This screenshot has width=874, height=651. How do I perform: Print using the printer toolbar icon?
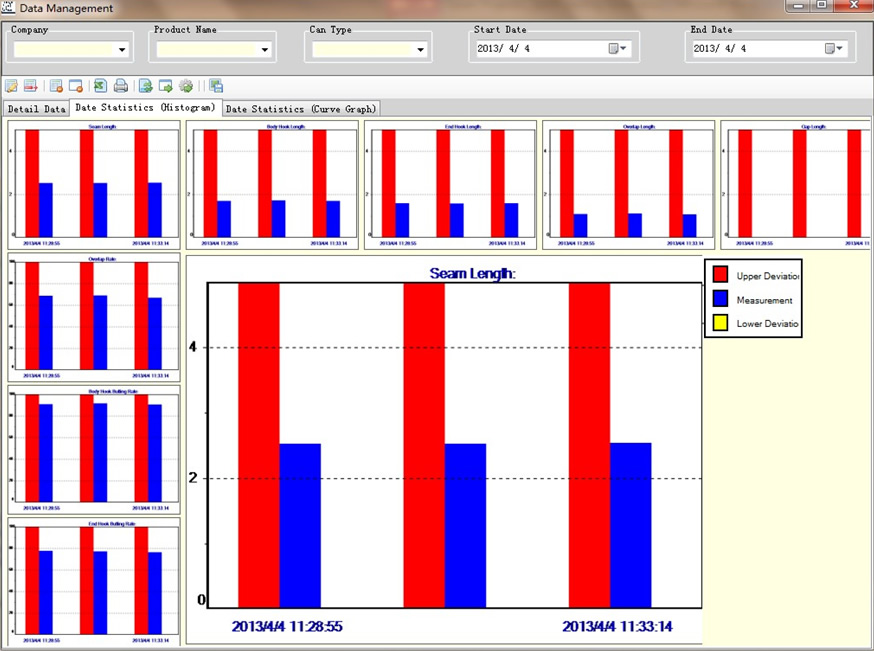coord(120,86)
